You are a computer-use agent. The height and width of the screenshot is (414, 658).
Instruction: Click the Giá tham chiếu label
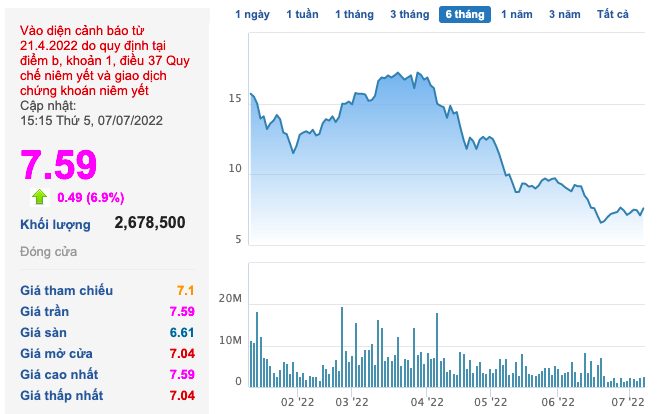(66, 290)
